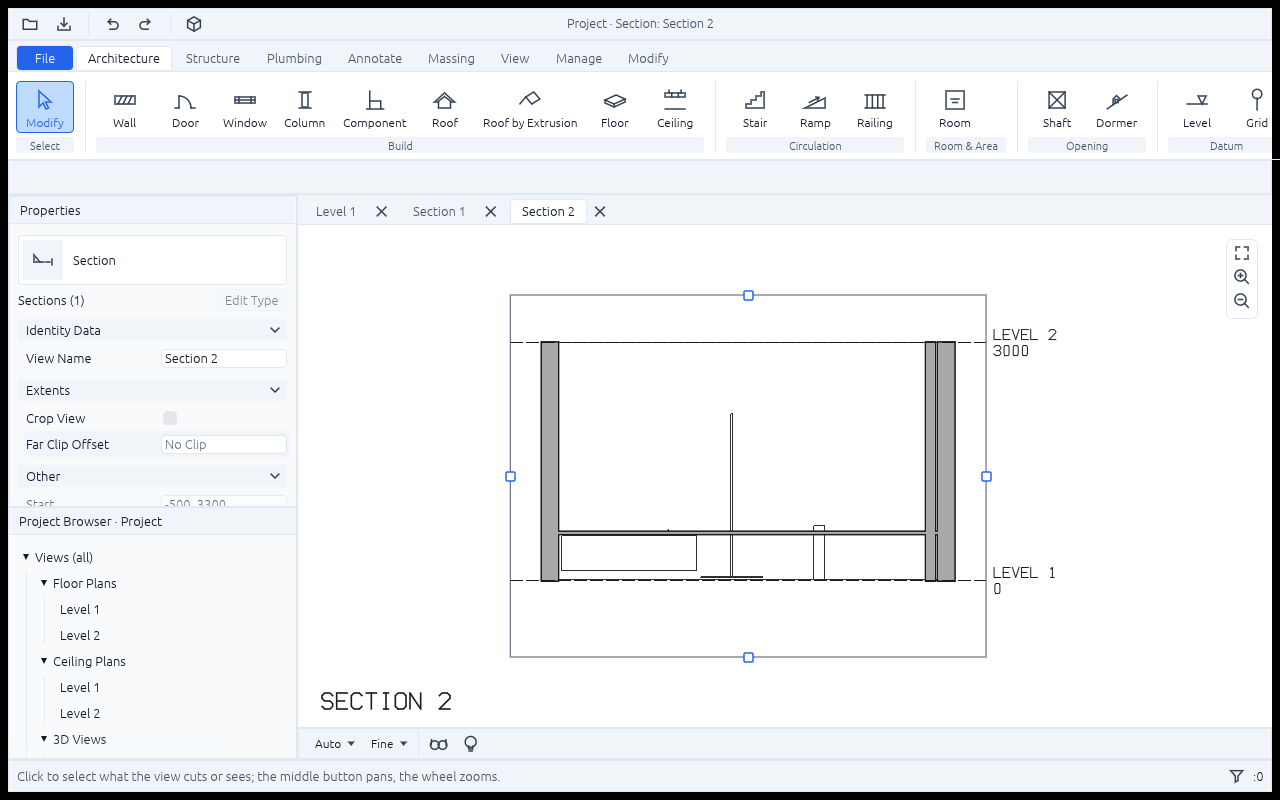Screen dimensions: 1280x800
Task: Click the zoom-to-fit icon in view
Action: (1242, 253)
